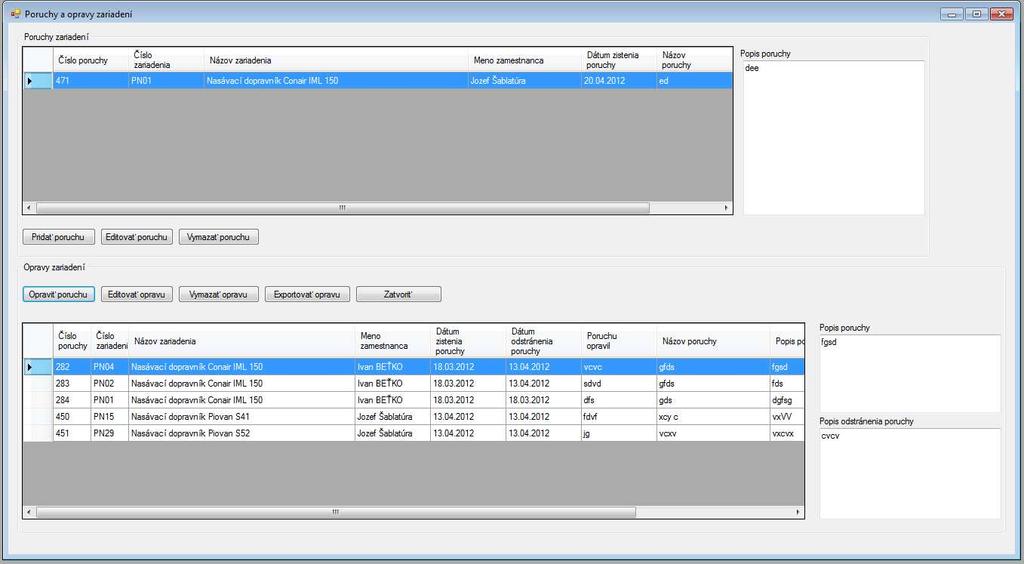Click Popis poruchy text box containing fgsd

click(x=910, y=373)
